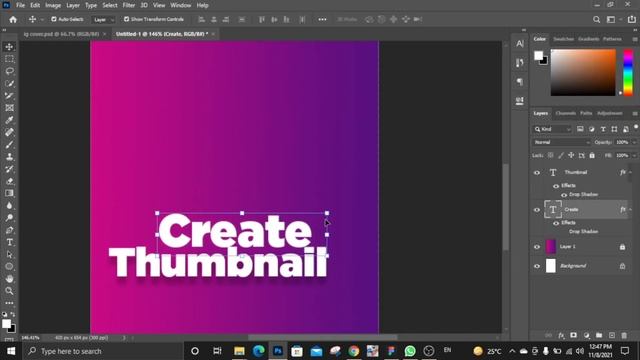
Task: Open the Kind filter dropdown
Action: coord(552,129)
